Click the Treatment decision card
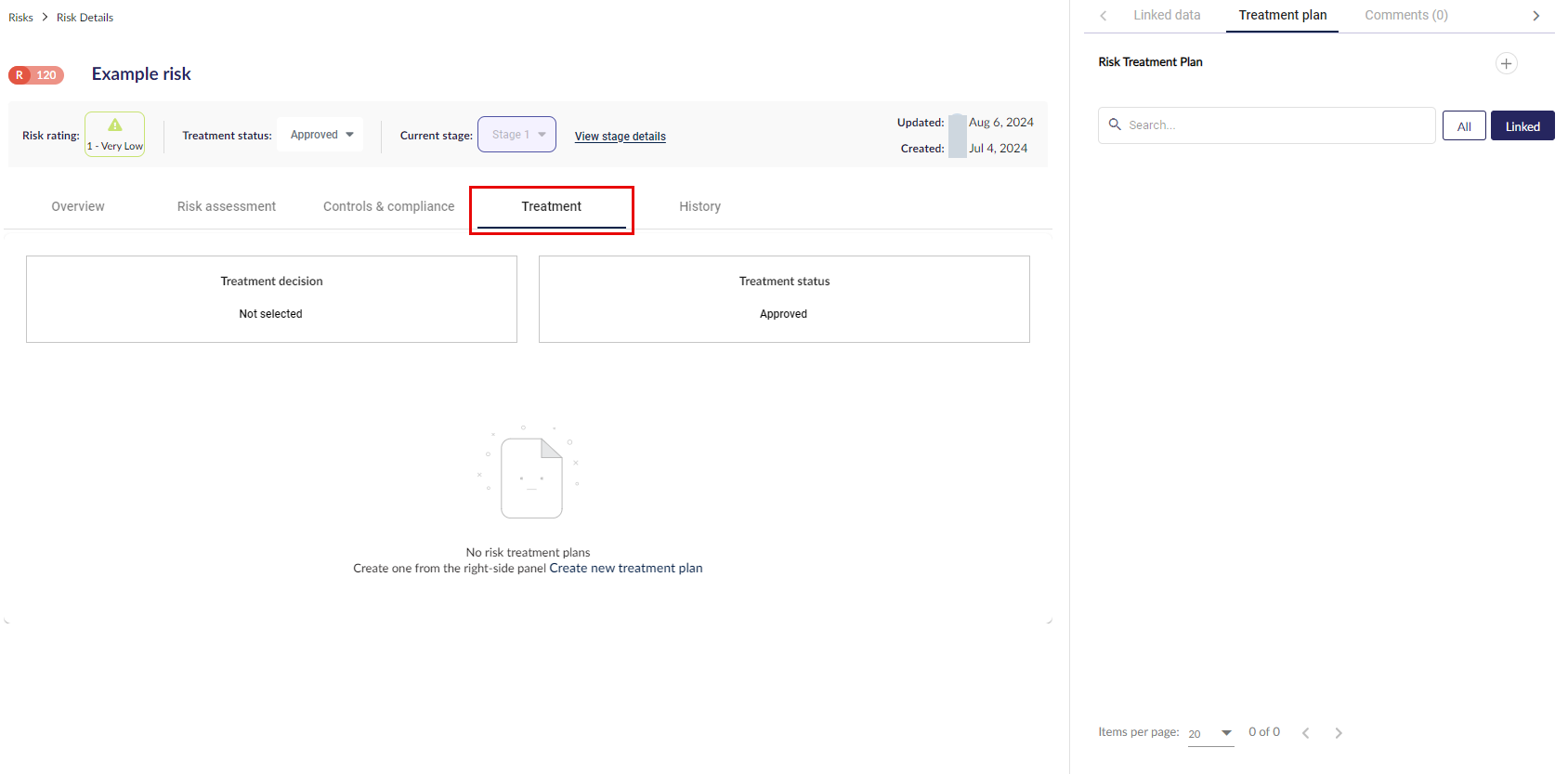 coord(271,299)
